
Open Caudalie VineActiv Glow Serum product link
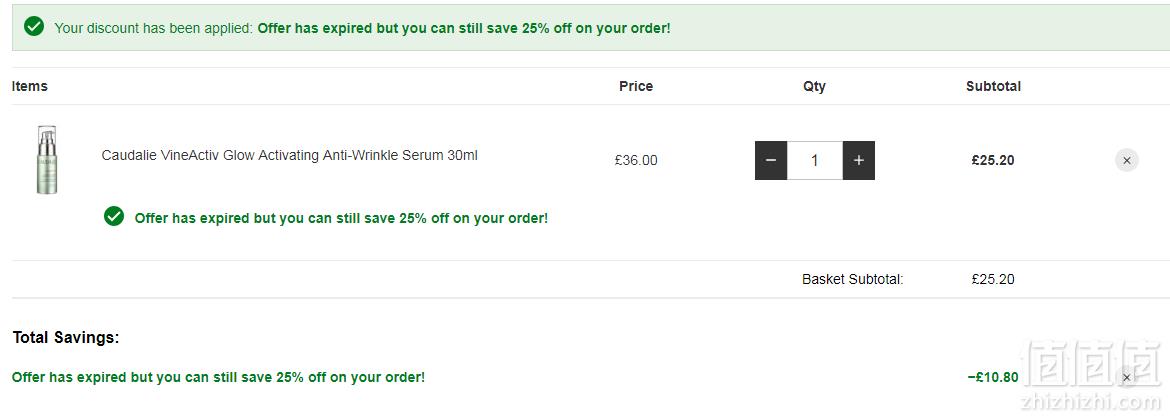[290, 155]
